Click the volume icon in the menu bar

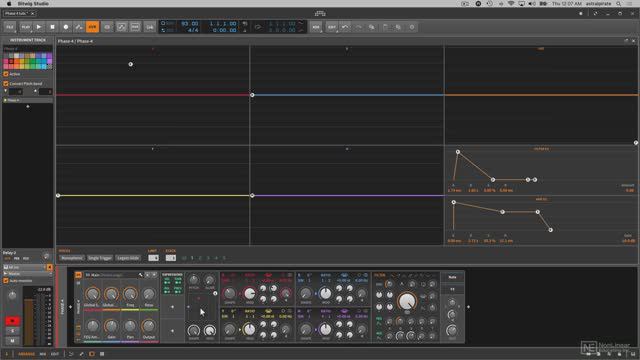click(532, 3)
